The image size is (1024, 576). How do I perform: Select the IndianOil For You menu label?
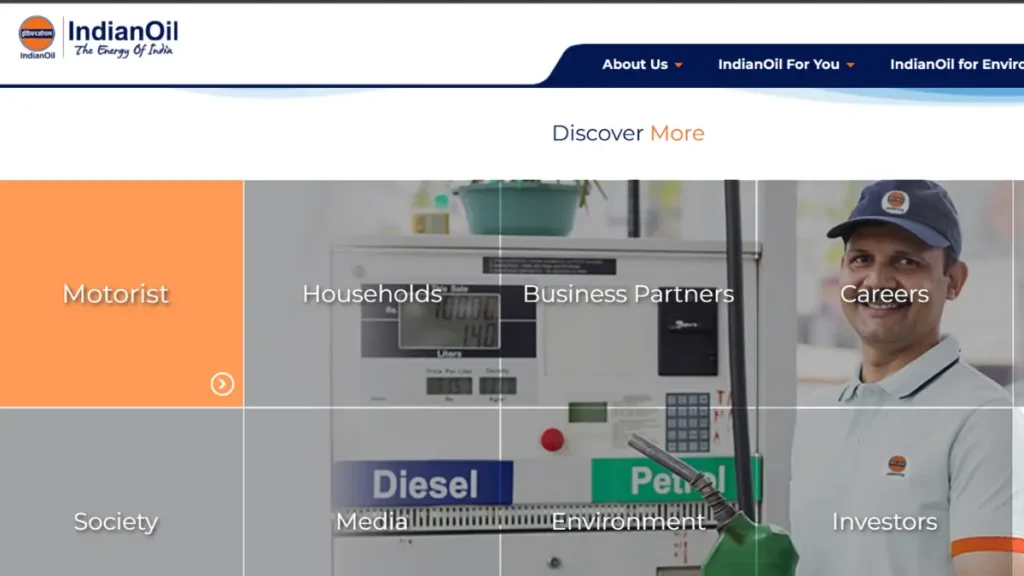(x=778, y=64)
